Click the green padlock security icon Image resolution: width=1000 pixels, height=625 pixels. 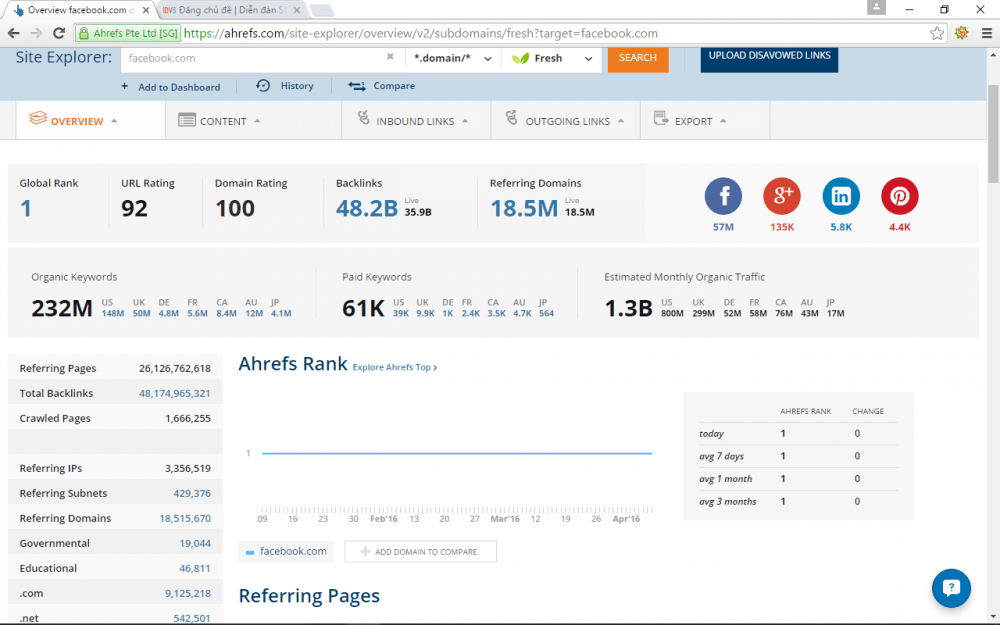click(x=84, y=33)
